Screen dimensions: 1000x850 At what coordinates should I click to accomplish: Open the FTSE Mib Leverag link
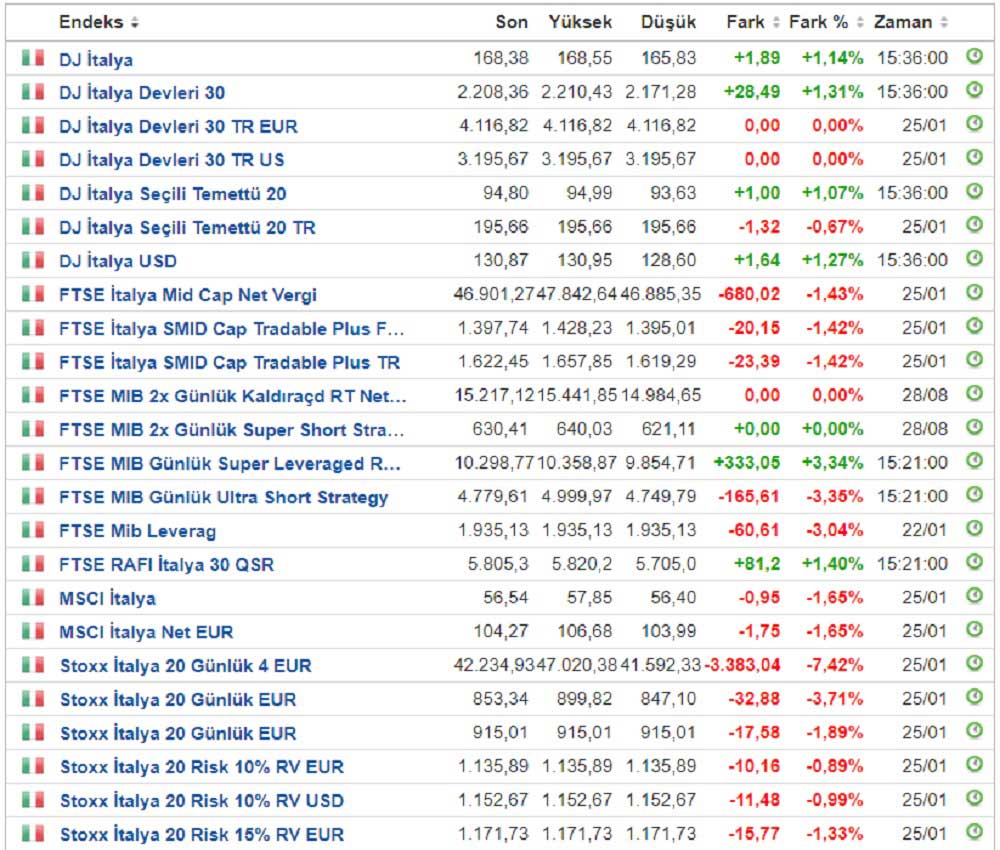coord(138,531)
